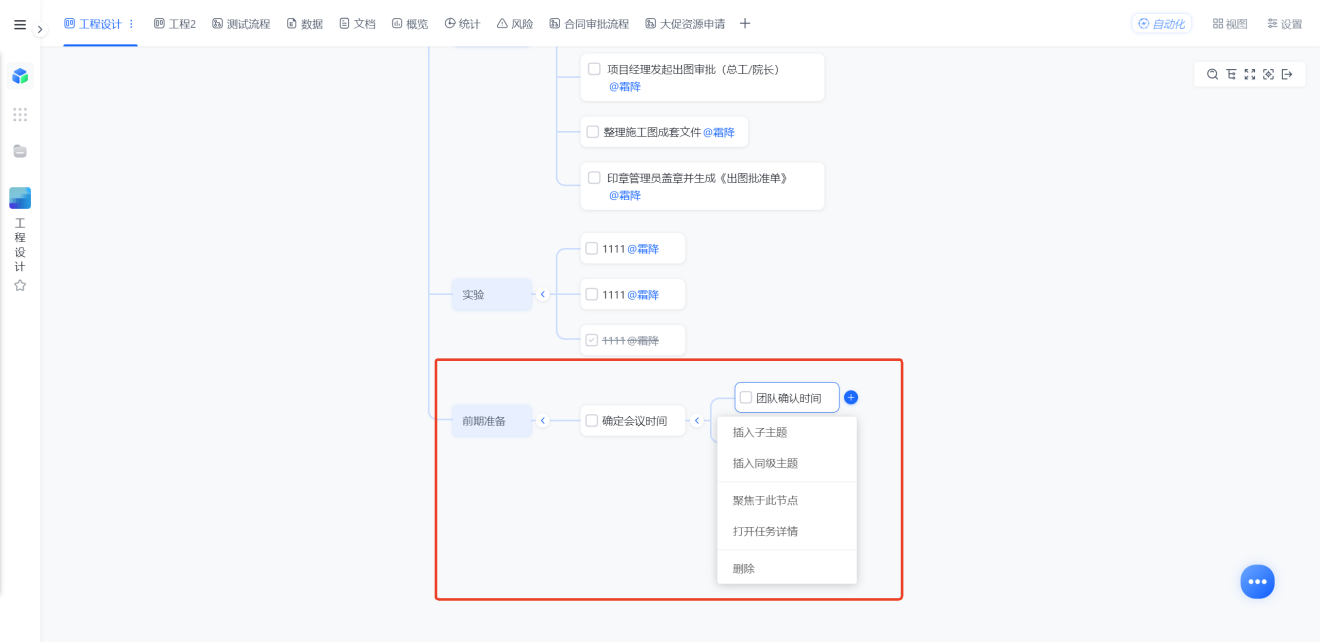1320x642 pixels.
Task: Collapse the 实验 branch chevron
Action: coord(543,295)
